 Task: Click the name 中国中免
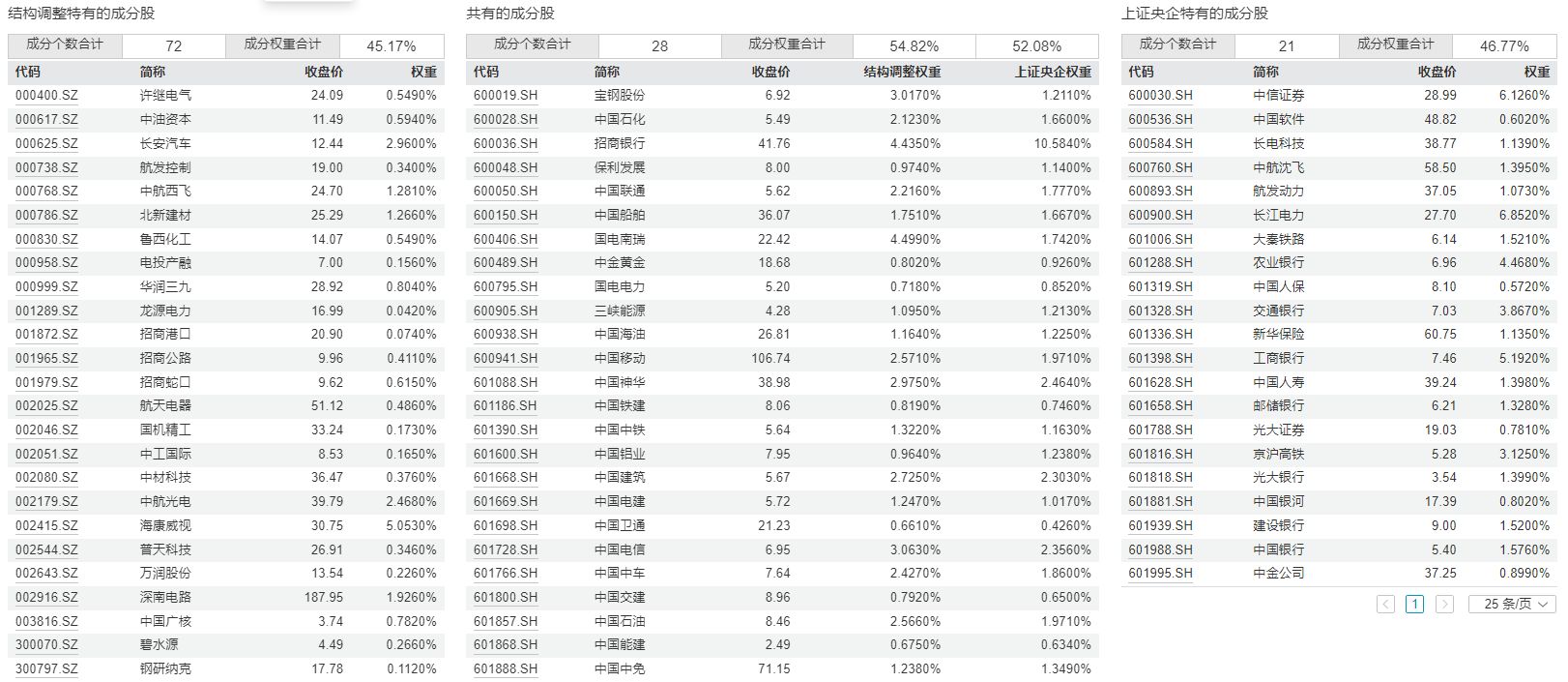(x=620, y=669)
